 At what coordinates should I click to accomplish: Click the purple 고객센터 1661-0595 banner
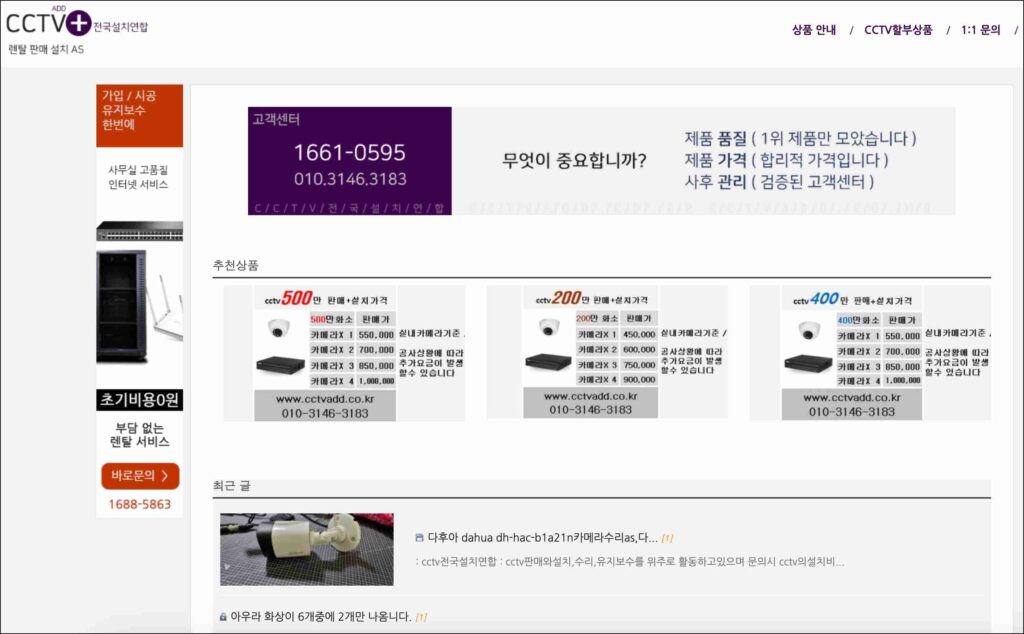point(349,161)
